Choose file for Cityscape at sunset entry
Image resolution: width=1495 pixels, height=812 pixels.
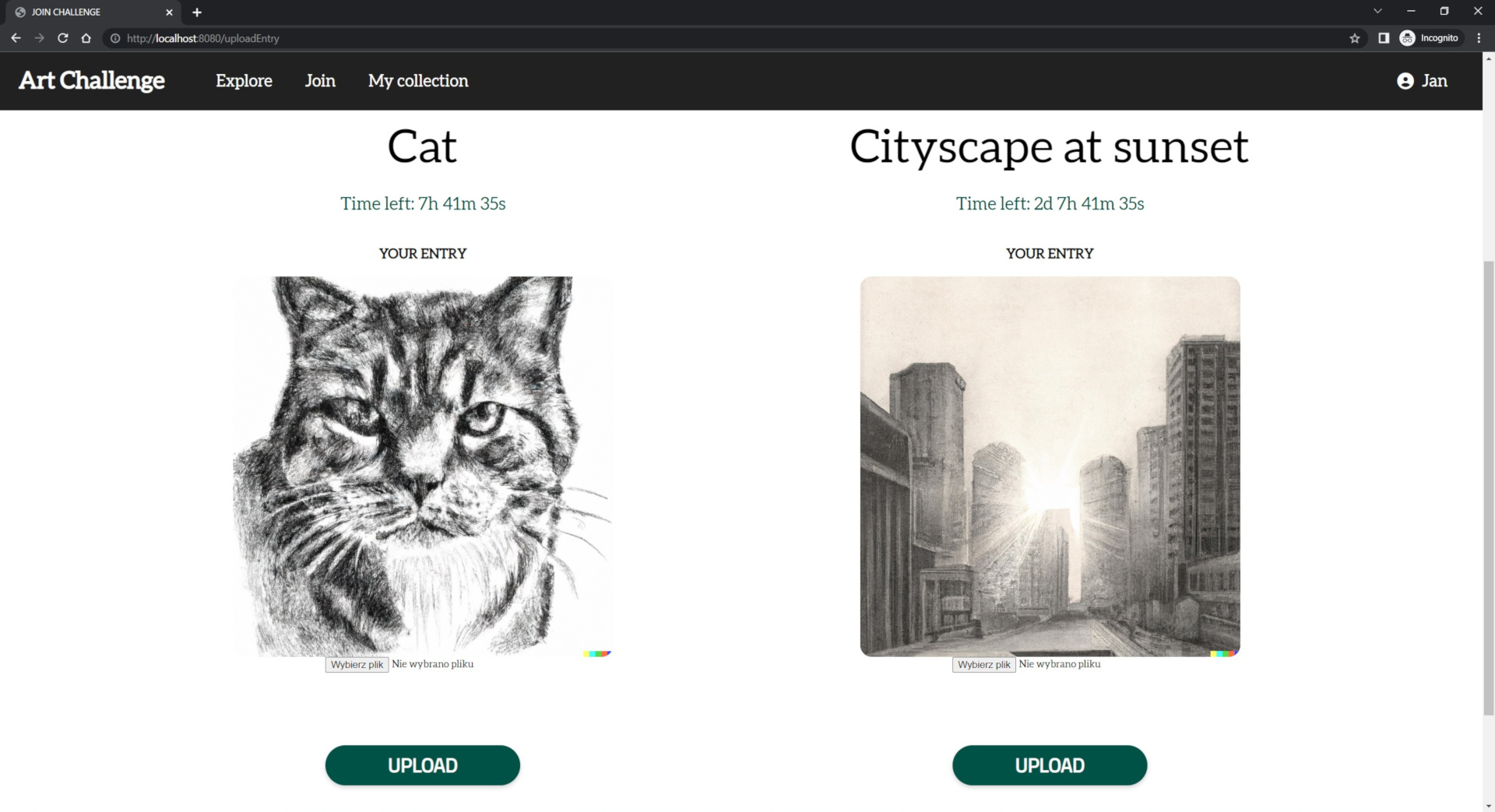(x=983, y=664)
